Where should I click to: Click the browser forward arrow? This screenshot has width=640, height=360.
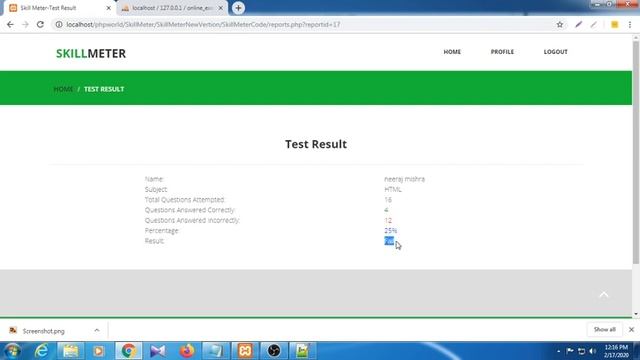pos(25,24)
